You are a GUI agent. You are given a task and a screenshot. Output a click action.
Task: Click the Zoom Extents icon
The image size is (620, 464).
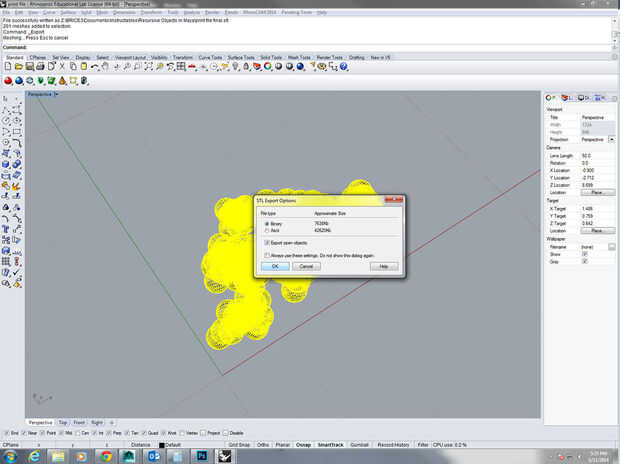148,66
